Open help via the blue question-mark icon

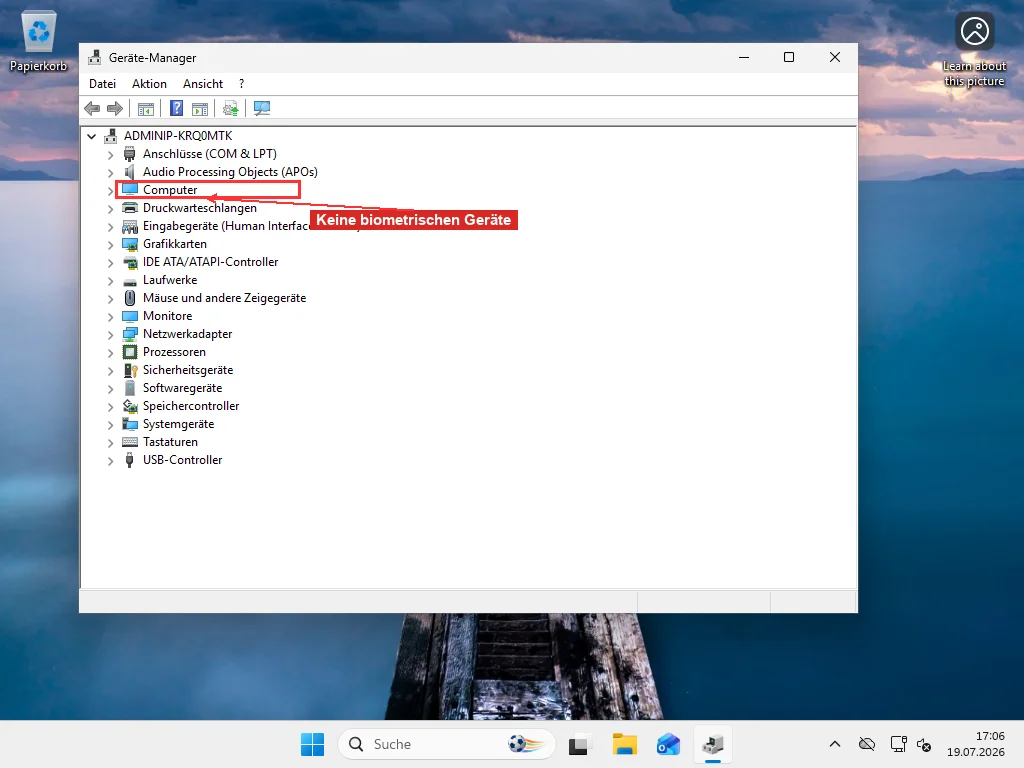pyautogui.click(x=176, y=108)
